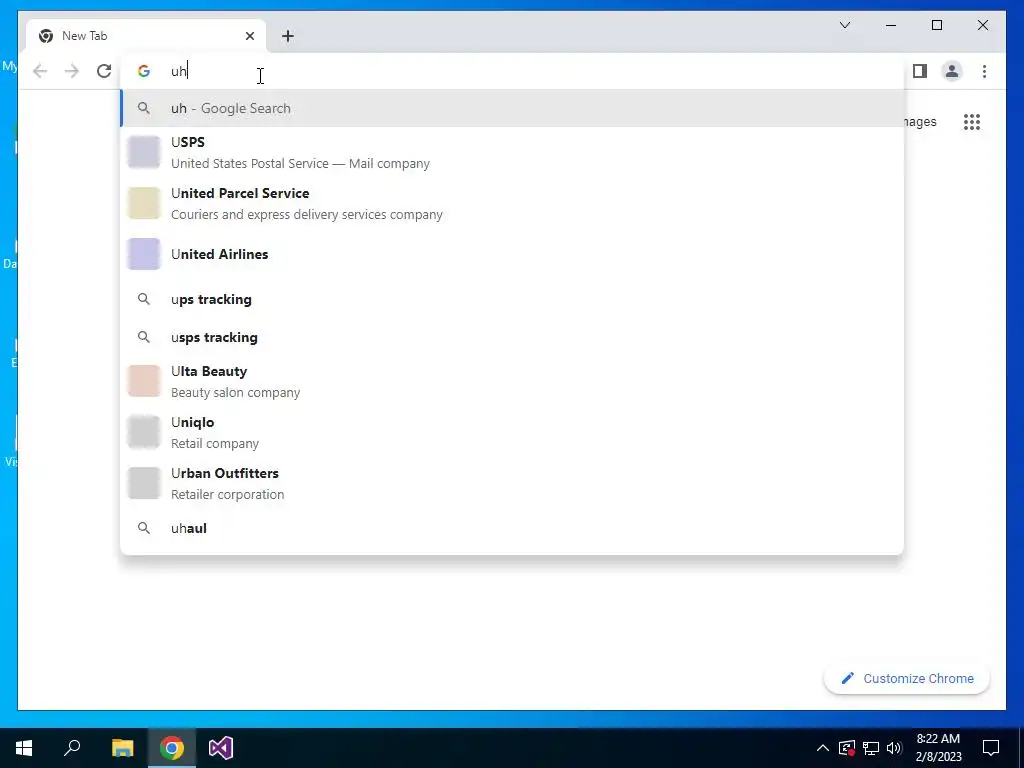The width and height of the screenshot is (1024, 768).
Task: Select the 'uhaul' search suggestion
Action: [x=512, y=528]
